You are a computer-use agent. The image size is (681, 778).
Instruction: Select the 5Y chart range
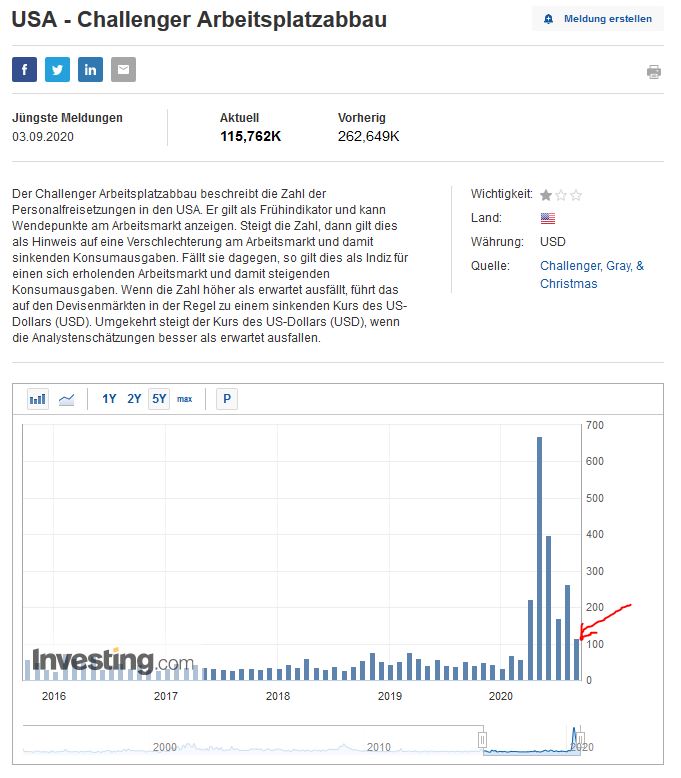(x=159, y=399)
